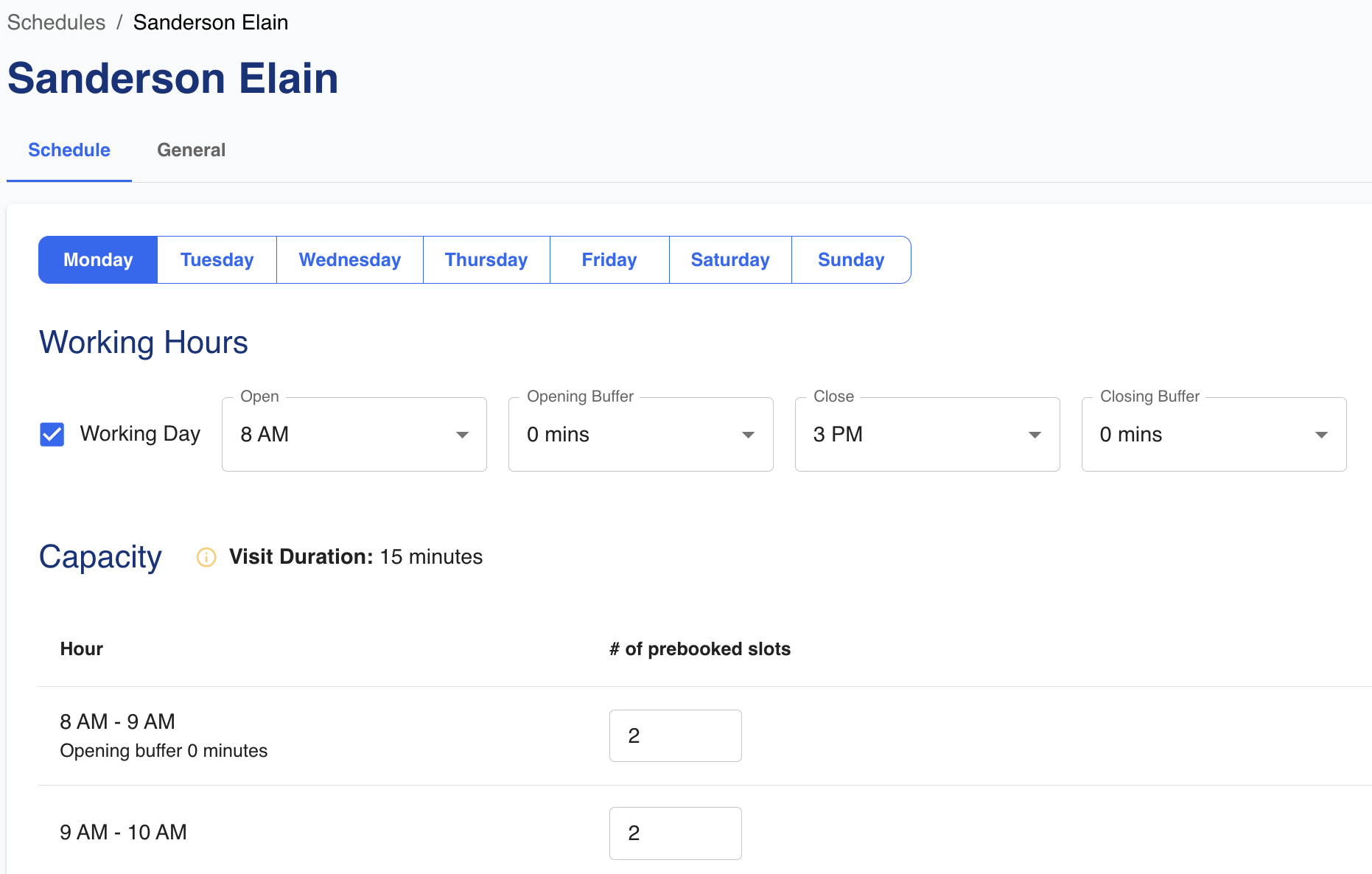Show the Wednesday schedule
Image resolution: width=1372 pixels, height=874 pixels.
pyautogui.click(x=349, y=260)
